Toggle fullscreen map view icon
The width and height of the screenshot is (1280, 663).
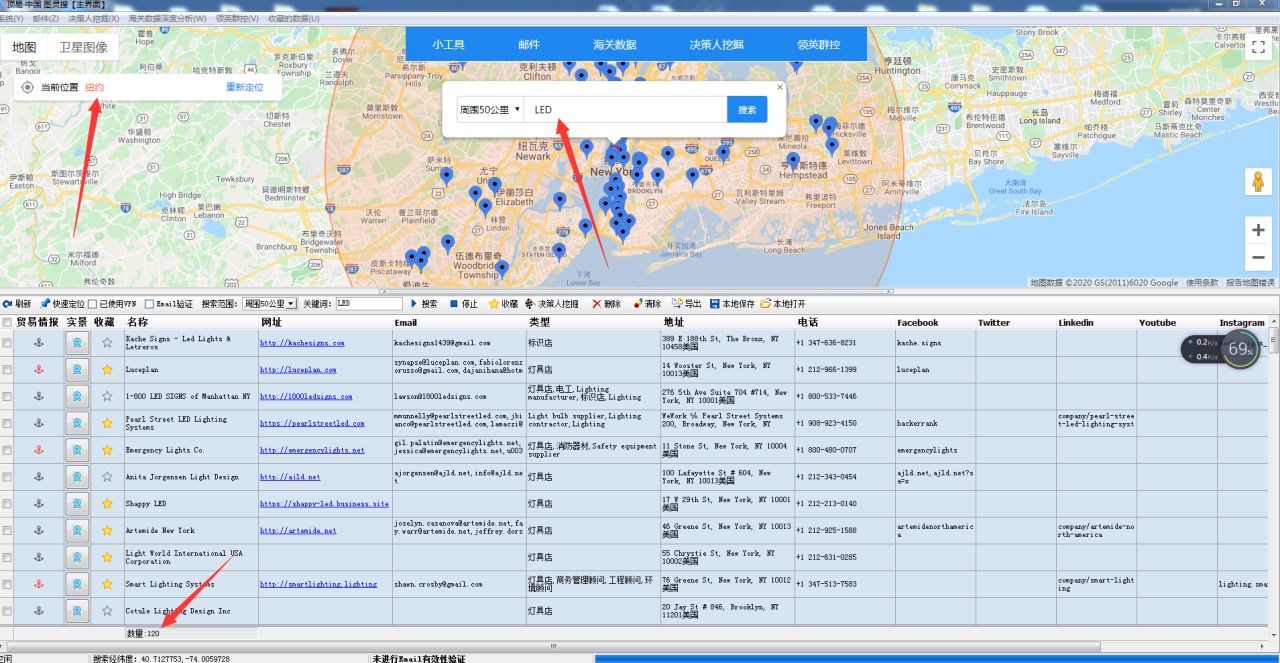tap(1258, 51)
